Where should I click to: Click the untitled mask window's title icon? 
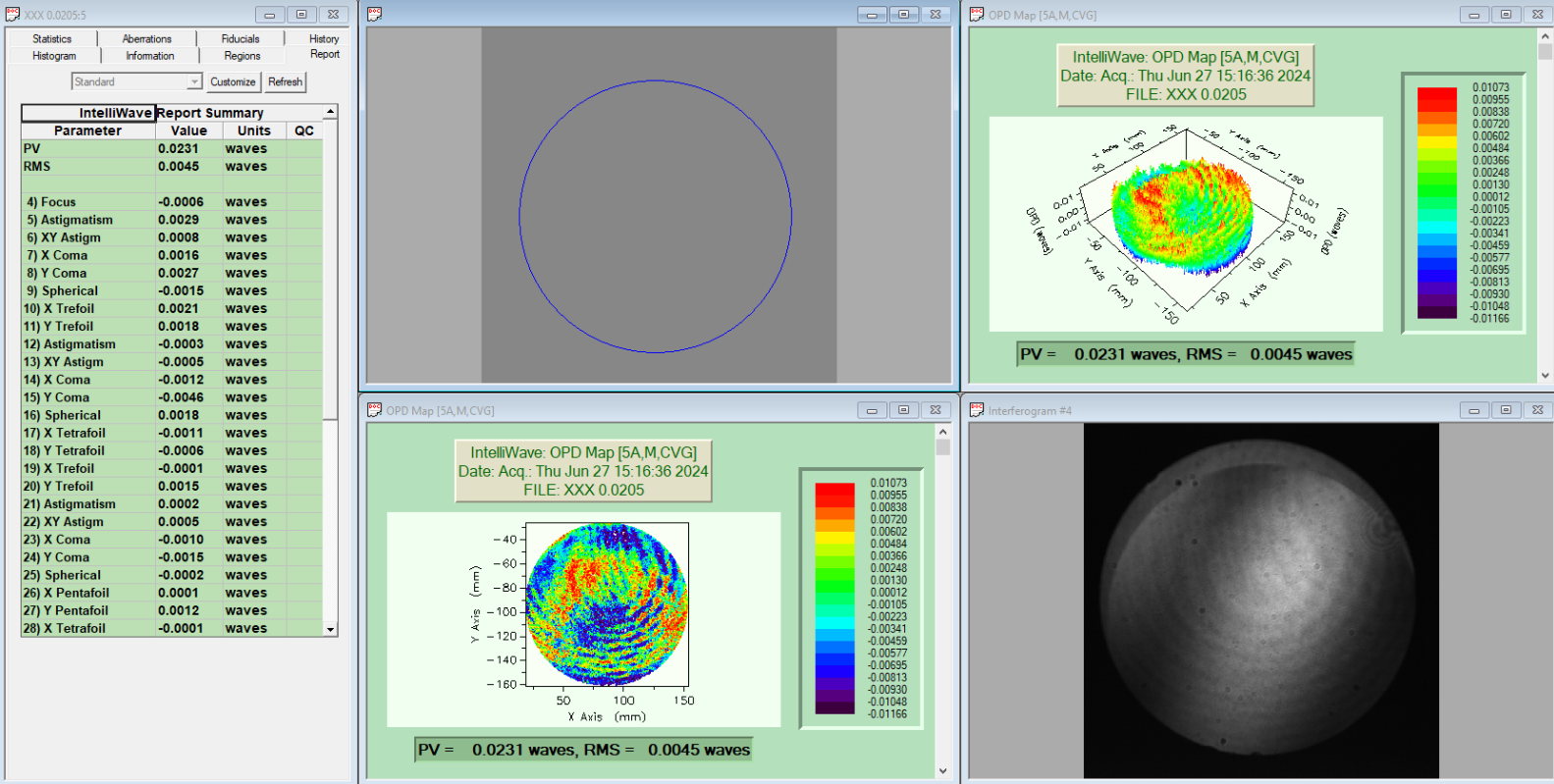point(374,15)
